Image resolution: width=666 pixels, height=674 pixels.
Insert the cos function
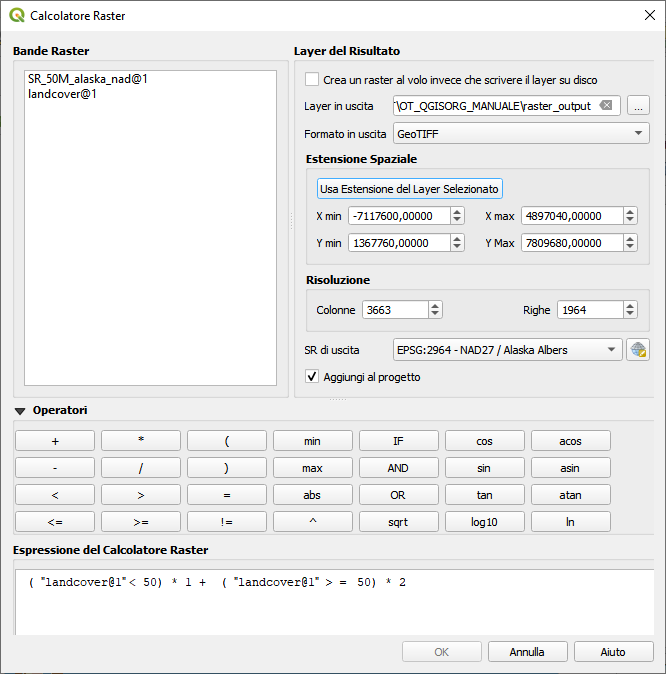tap(485, 441)
